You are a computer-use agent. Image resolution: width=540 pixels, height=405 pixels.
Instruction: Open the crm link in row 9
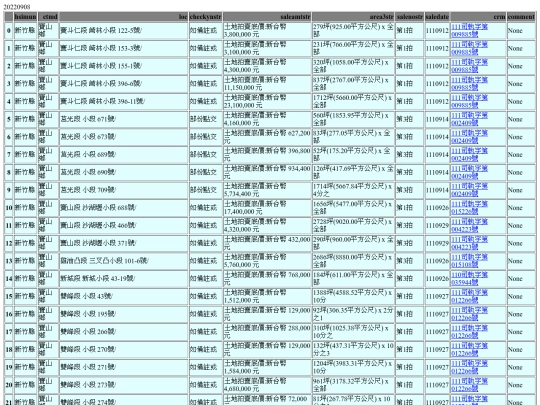[x=469, y=190]
